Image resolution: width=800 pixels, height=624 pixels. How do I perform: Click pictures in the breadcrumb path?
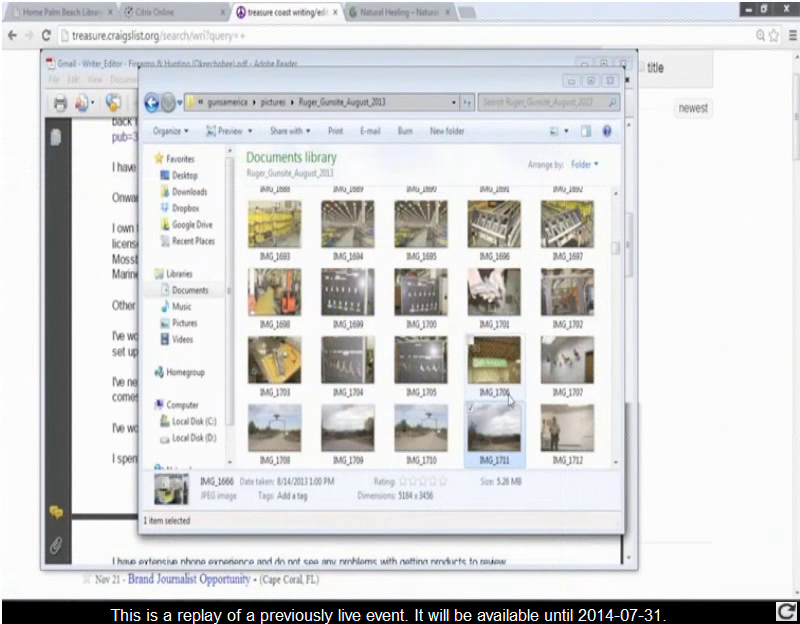click(x=273, y=102)
